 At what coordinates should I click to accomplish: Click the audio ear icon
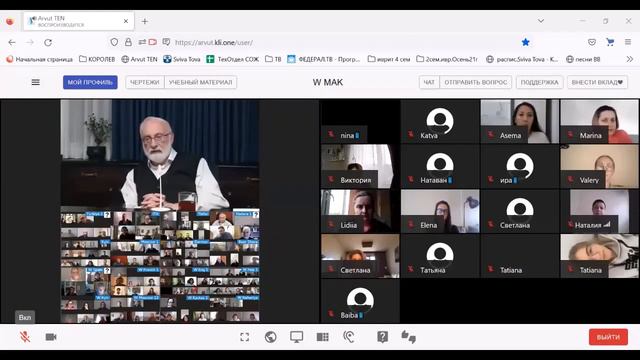[349, 337]
